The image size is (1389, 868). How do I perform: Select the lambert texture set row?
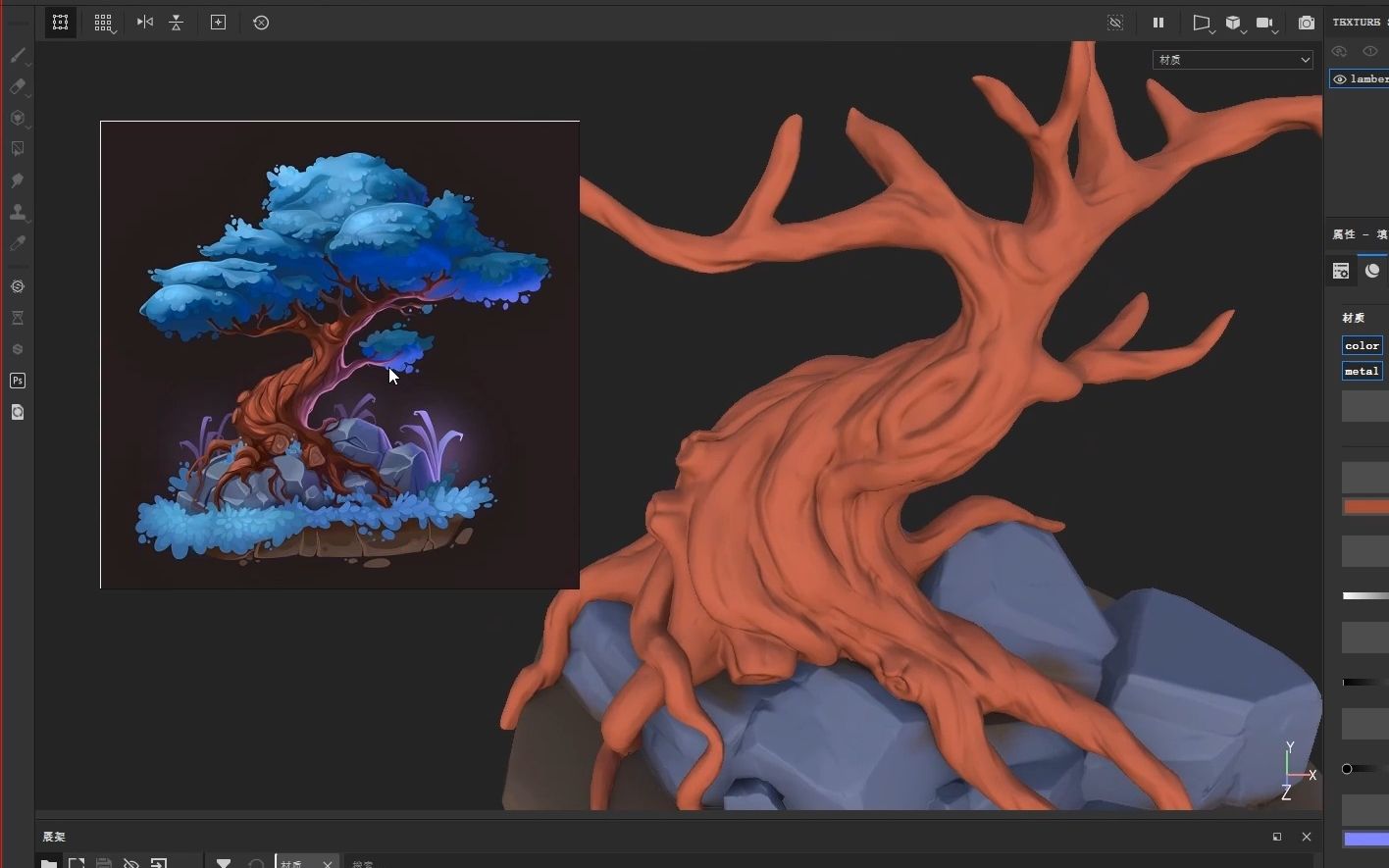[x=1360, y=79]
